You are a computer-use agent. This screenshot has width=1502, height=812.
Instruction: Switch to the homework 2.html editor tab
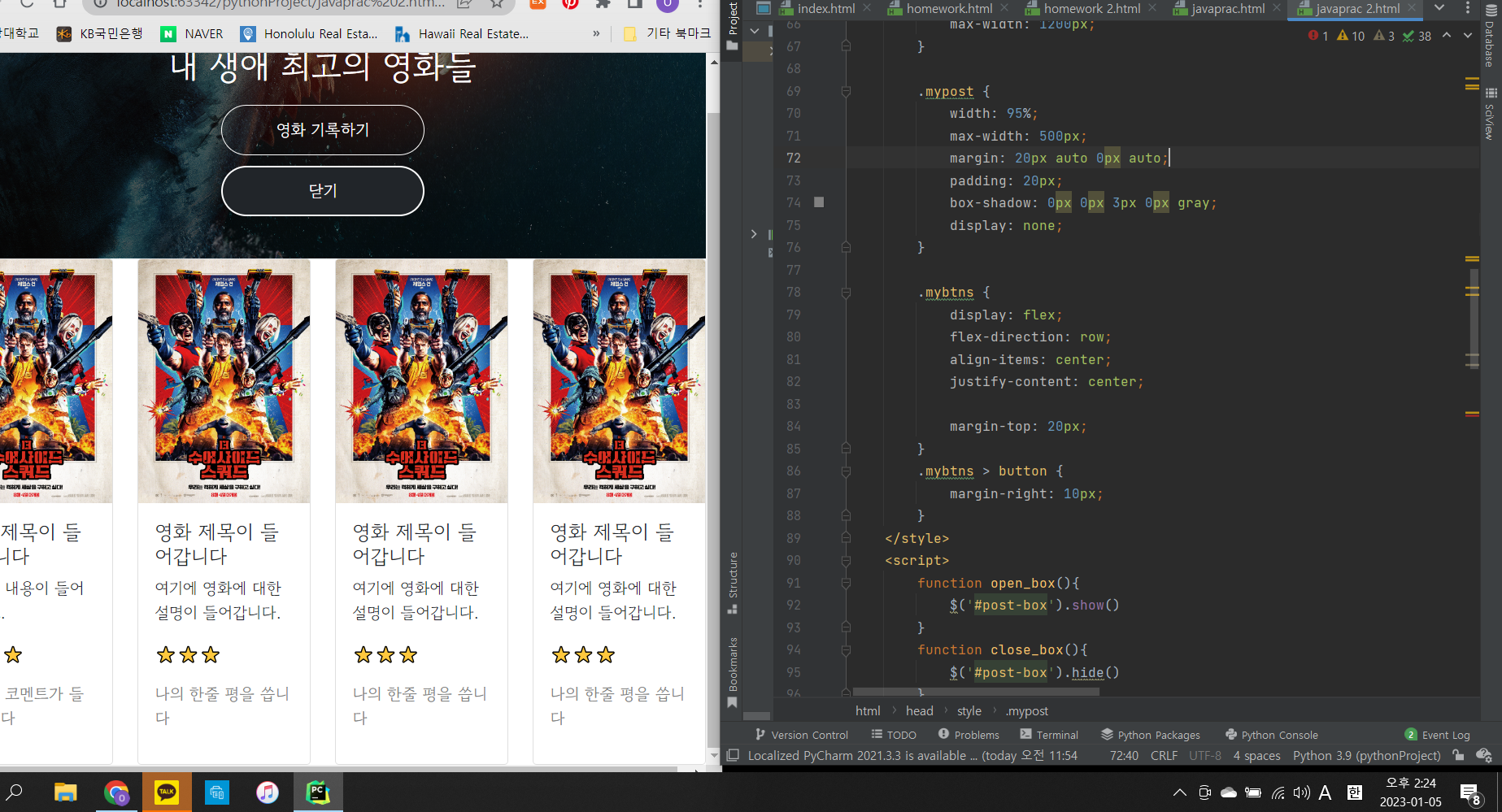click(x=1092, y=8)
